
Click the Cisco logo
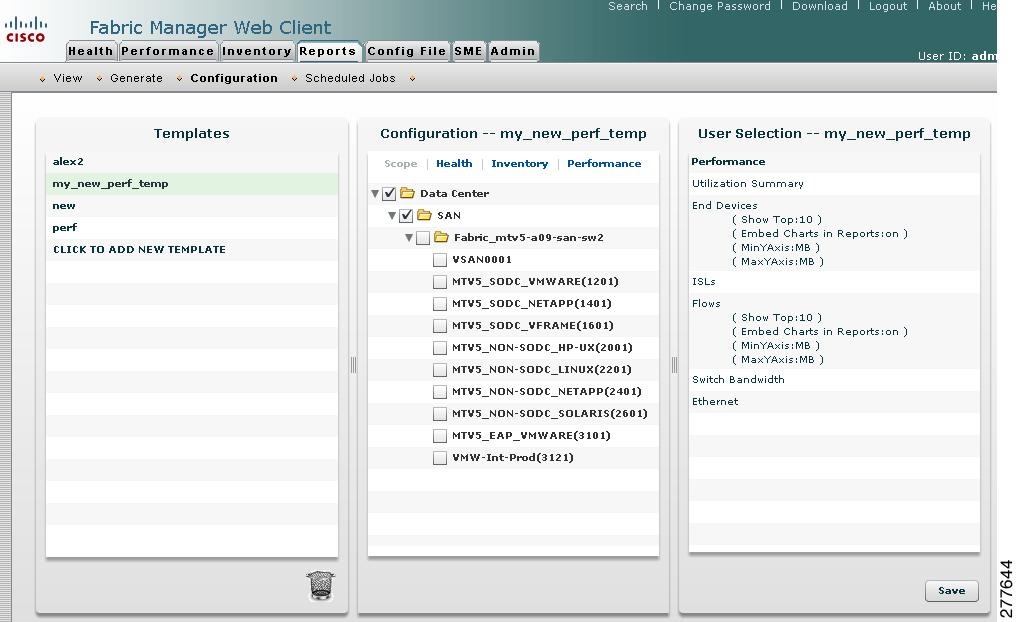click(26, 26)
